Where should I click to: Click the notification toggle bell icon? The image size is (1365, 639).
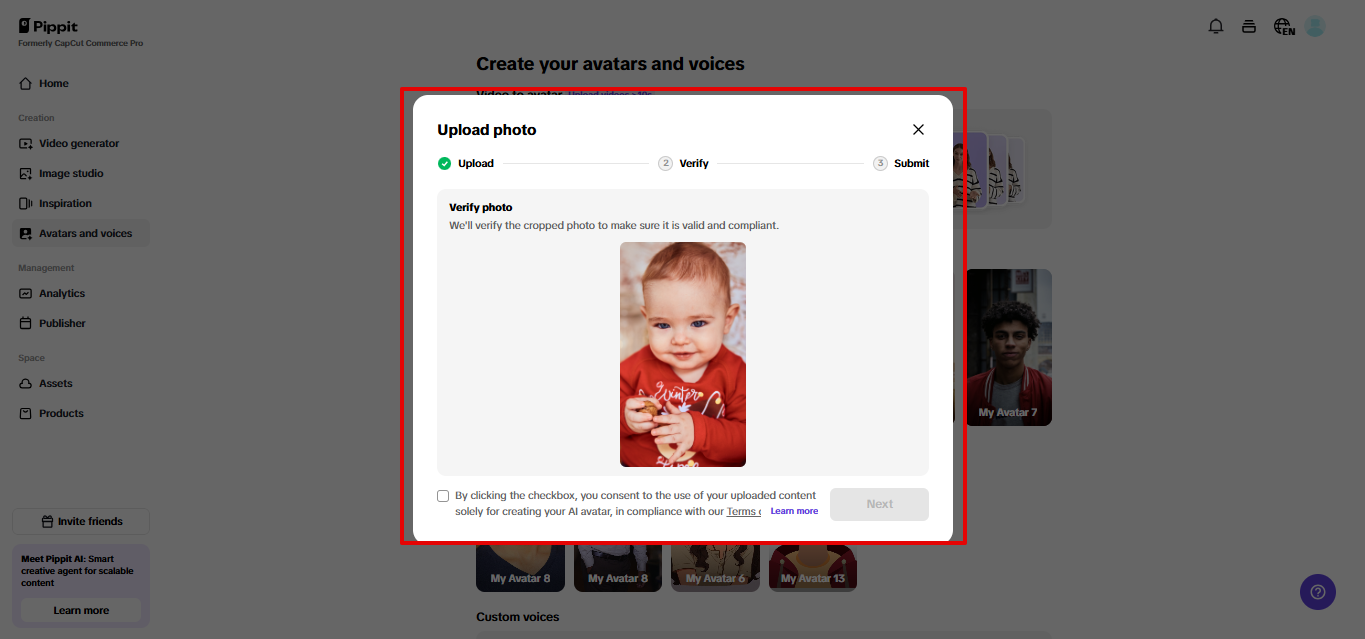pyautogui.click(x=1216, y=26)
